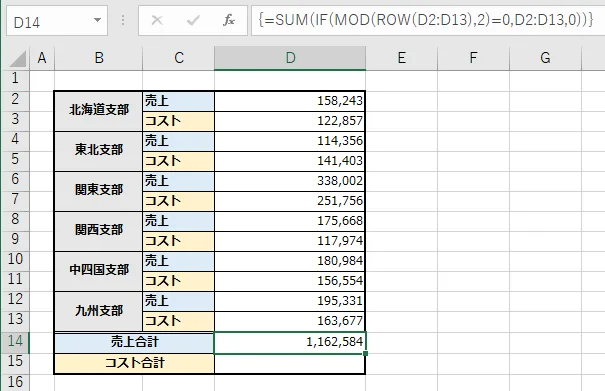The width and height of the screenshot is (605, 391).
Task: Select the cell with value 117,974
Action: click(x=290, y=241)
